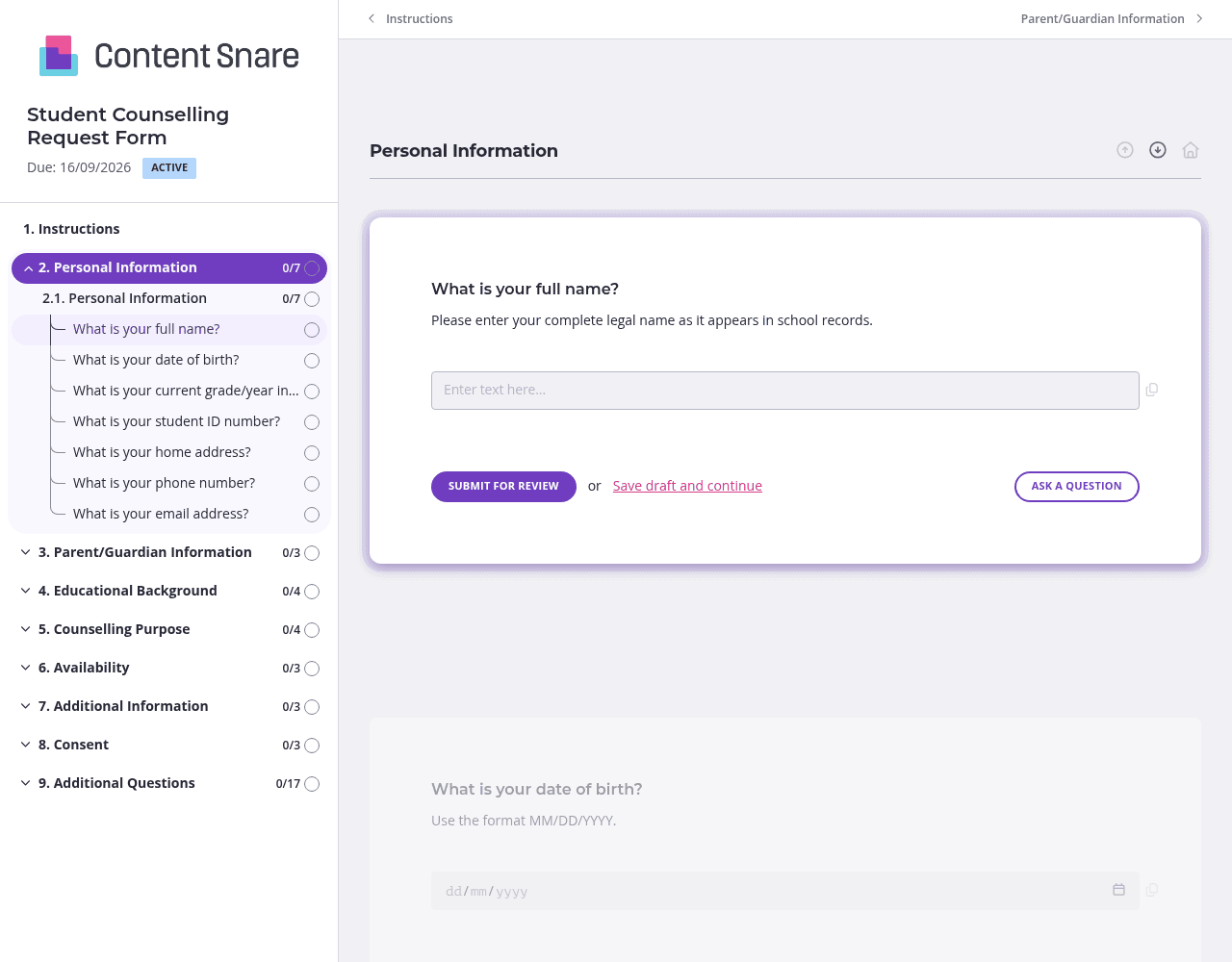Image resolution: width=1232 pixels, height=962 pixels.
Task: Select 2.1. Personal Information subsection
Action: coord(124,298)
